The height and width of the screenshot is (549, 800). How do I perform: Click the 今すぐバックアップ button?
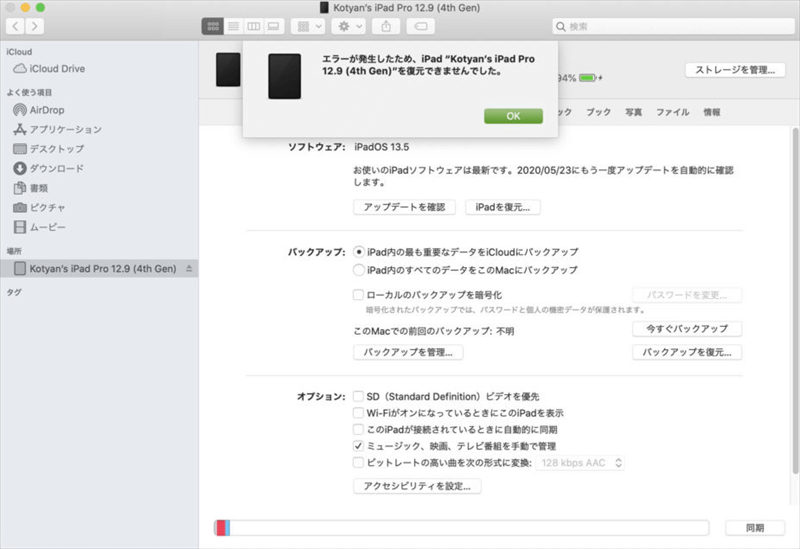686,329
